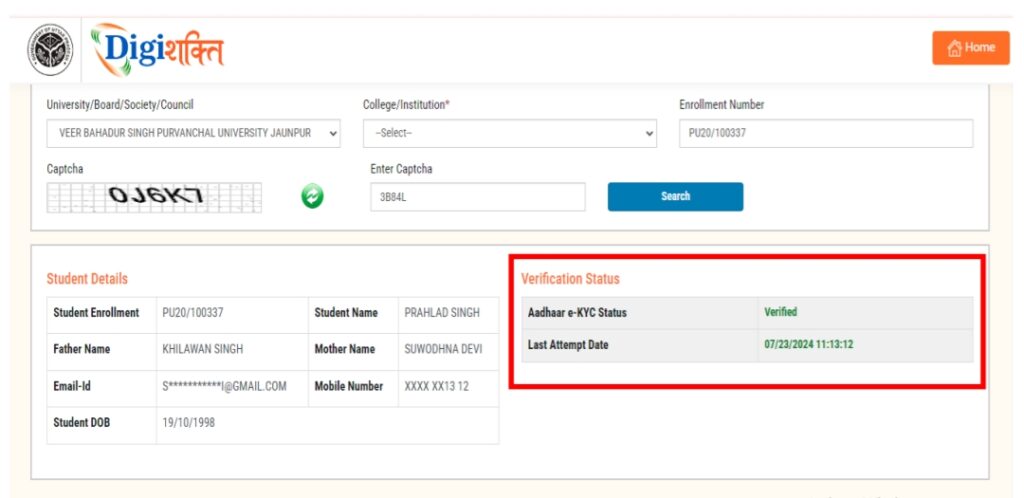Screen dimensions: 1024x498
Task: Click the student DOB 19/10/1998
Action: click(x=188, y=422)
